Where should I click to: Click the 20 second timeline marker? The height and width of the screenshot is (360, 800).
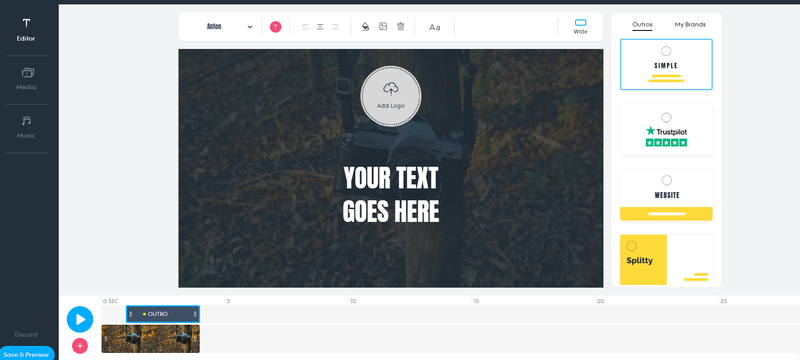point(601,301)
